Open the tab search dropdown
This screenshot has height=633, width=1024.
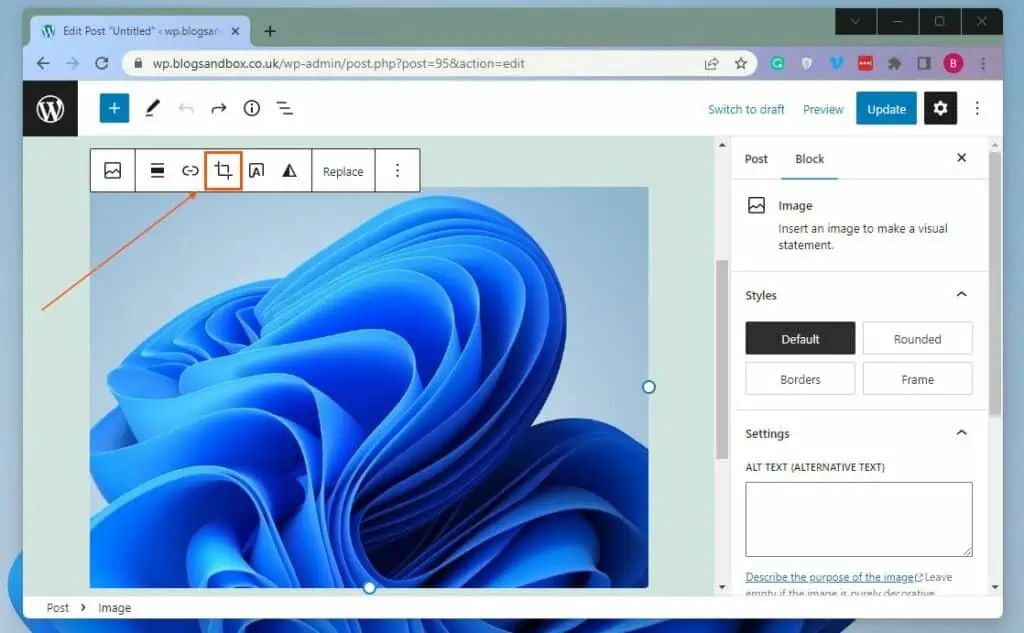(856, 22)
